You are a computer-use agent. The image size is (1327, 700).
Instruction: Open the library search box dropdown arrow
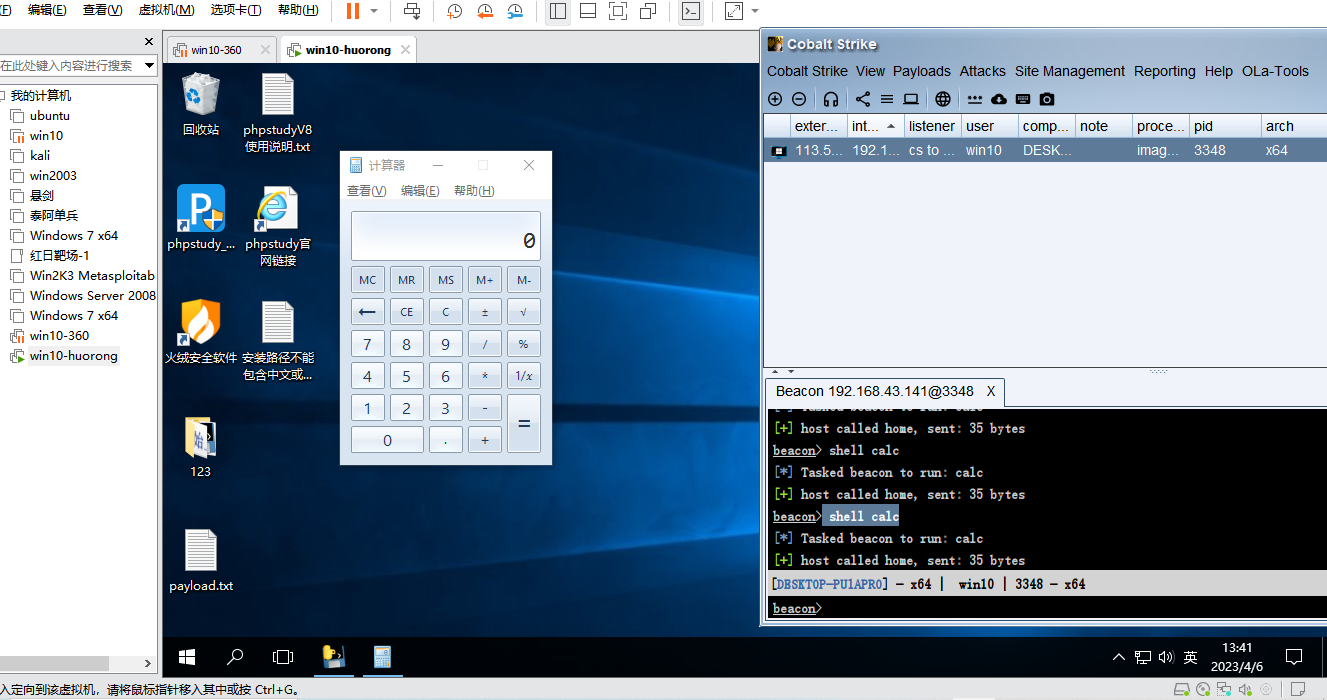click(149, 66)
